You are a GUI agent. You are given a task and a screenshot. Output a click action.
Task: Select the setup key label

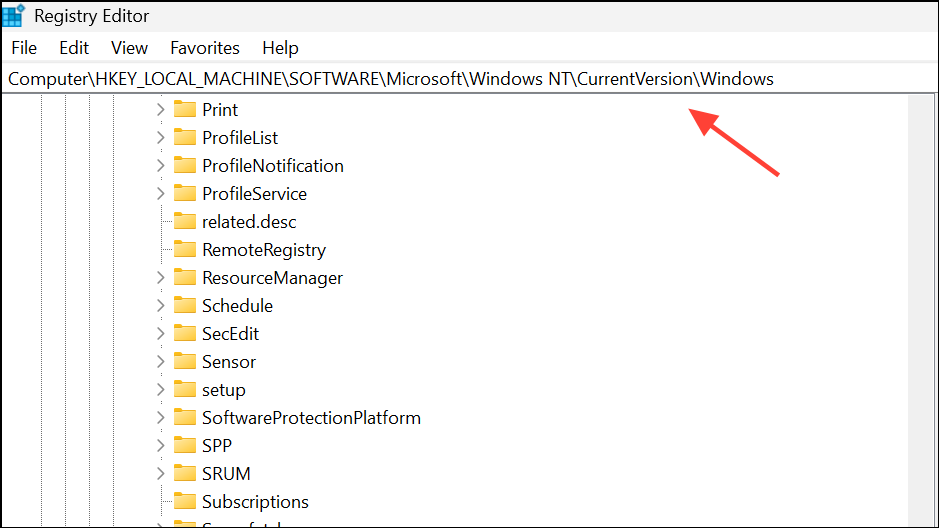tap(224, 390)
